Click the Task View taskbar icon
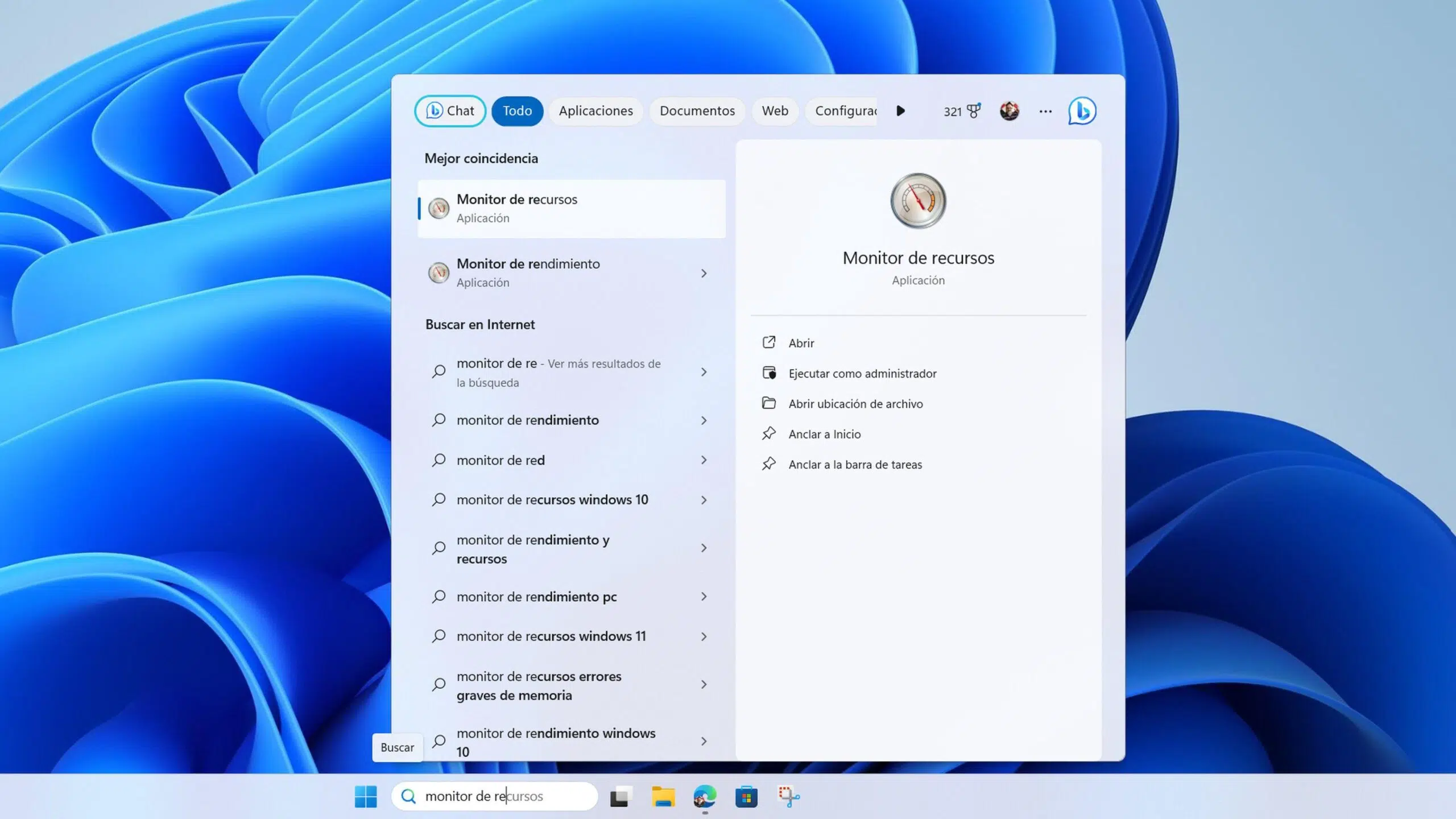 tap(621, 796)
